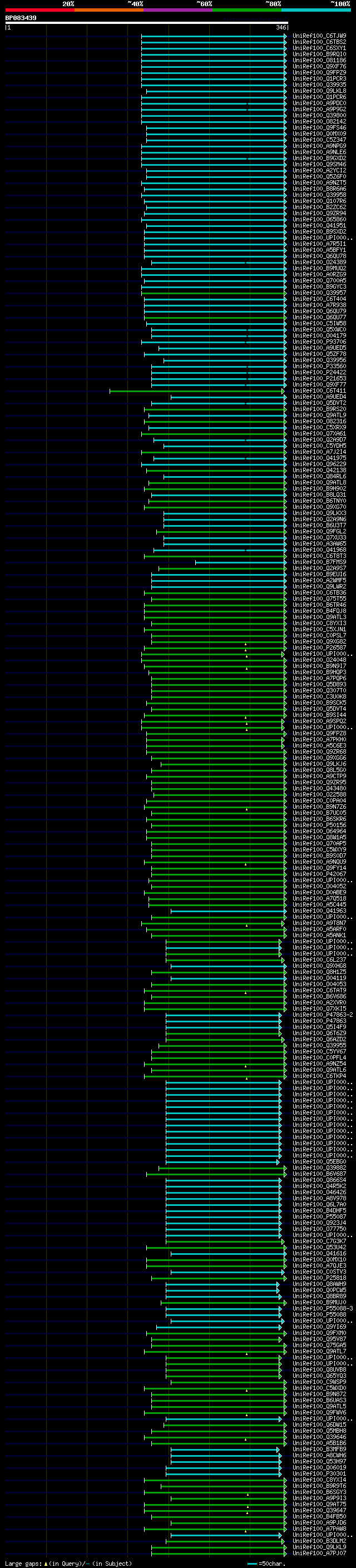This screenshot has width=356, height=1568.
Task: Click the Large gaps legend text
Action: pos(68,1563)
